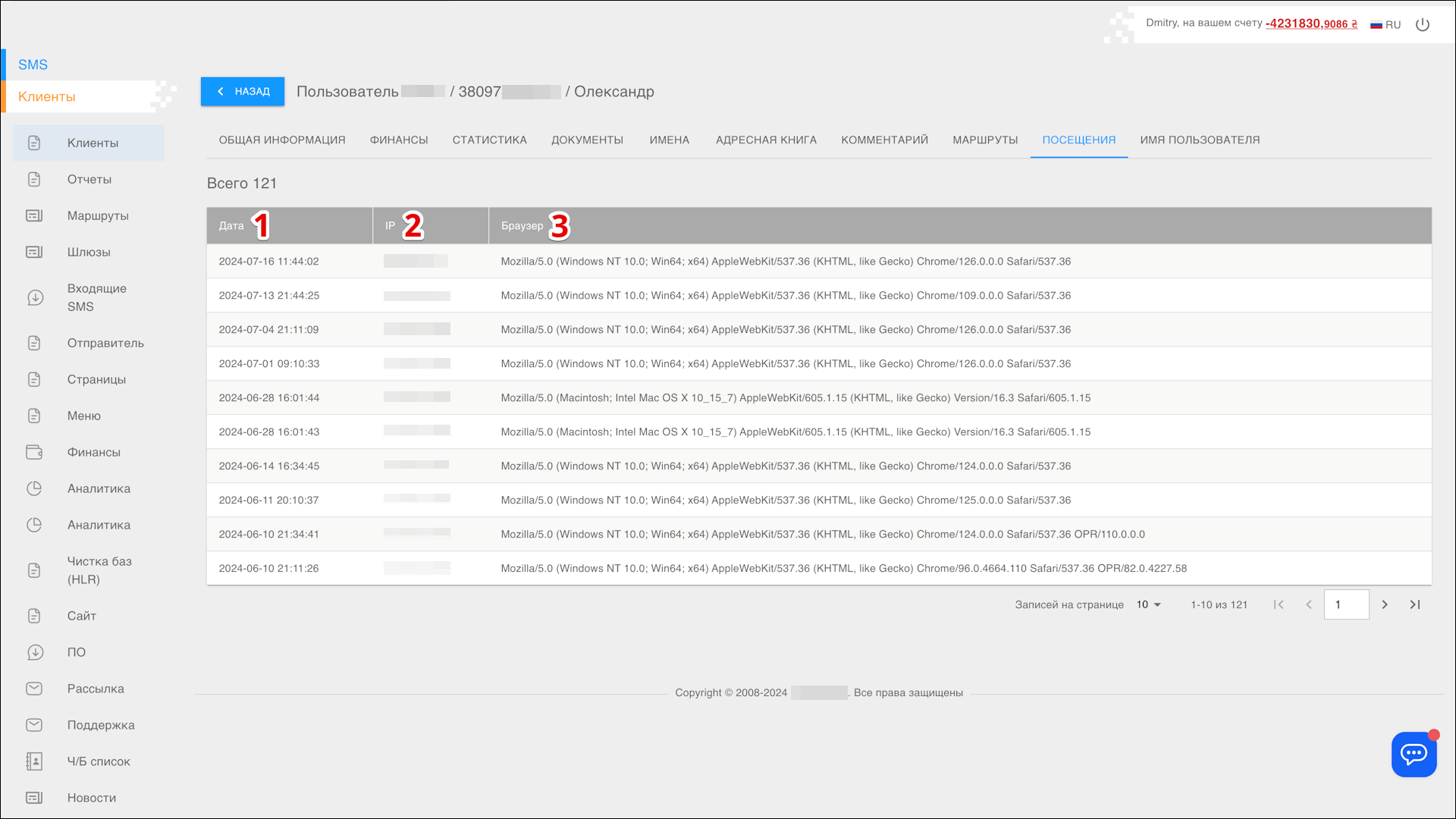Click Финансы wallet icon in sidebar
The width and height of the screenshot is (1456, 819).
[35, 453]
